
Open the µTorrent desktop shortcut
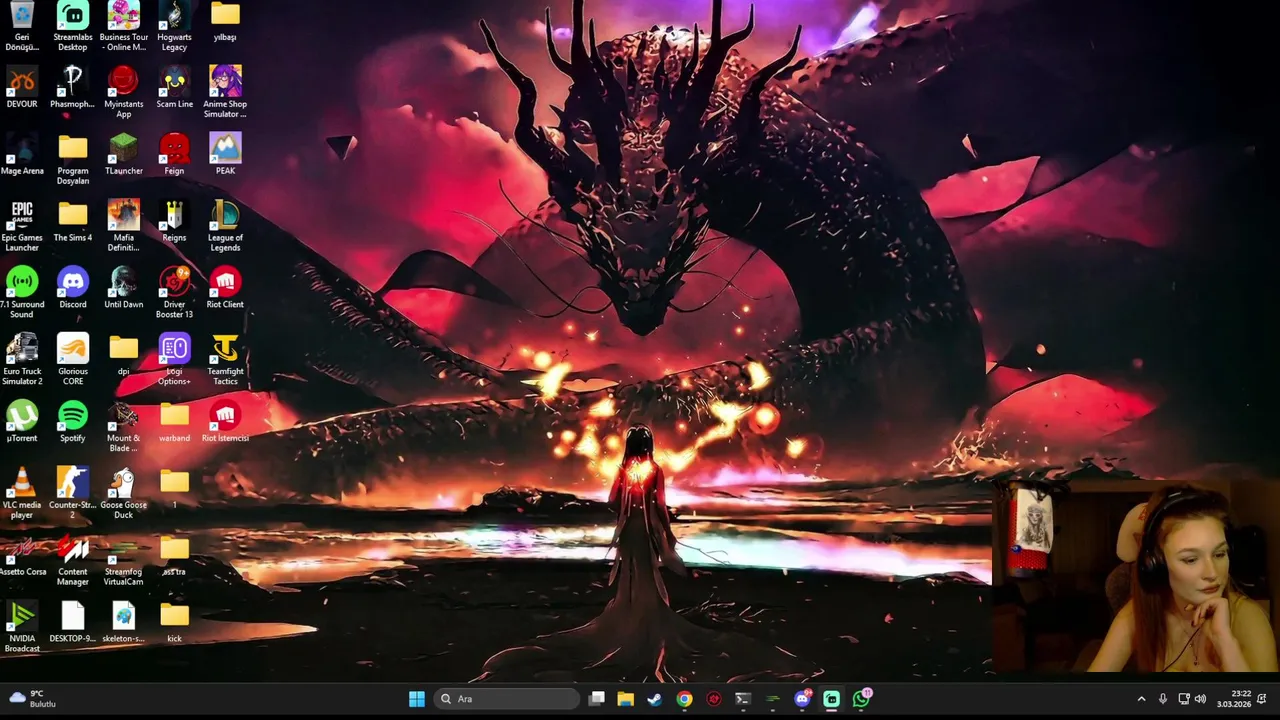pos(22,422)
